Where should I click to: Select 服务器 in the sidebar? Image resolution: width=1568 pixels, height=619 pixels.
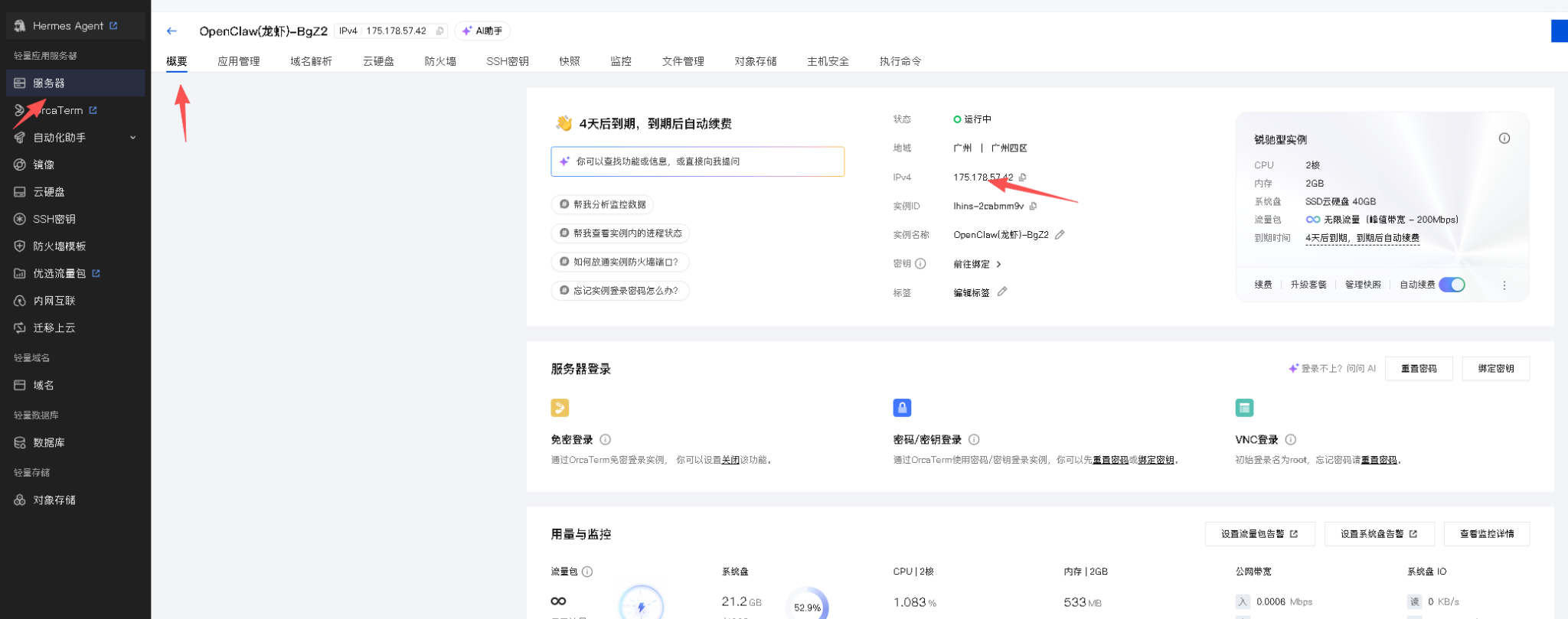tap(75, 83)
